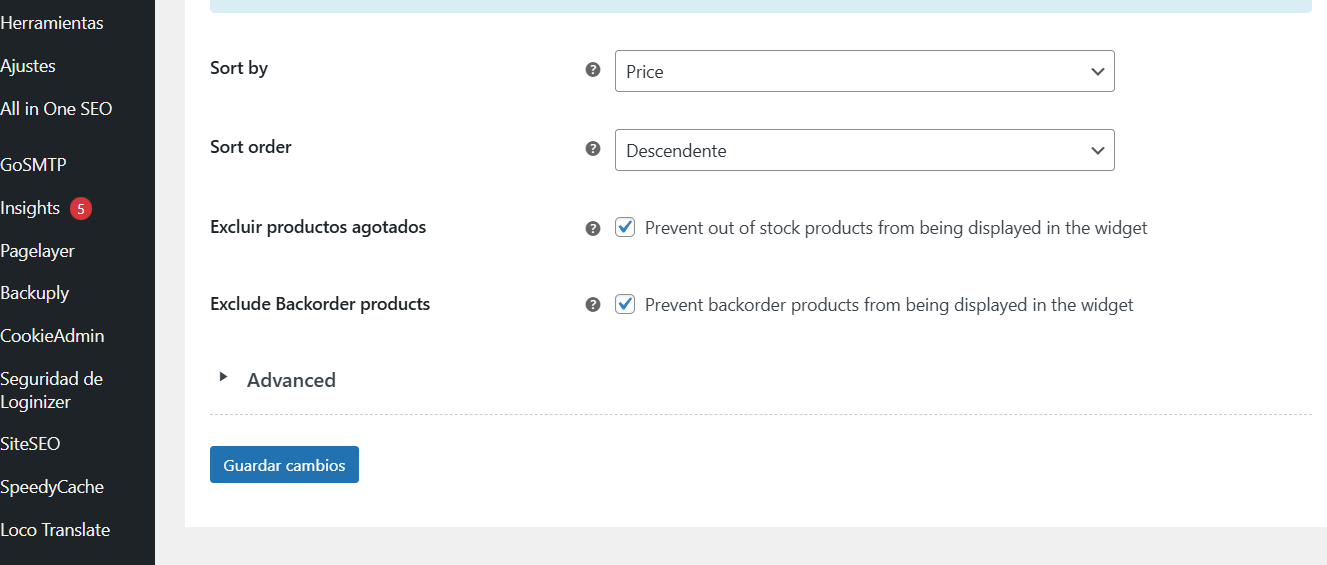Open the Sort order dropdown showing Descendente
1327x565 pixels.
click(x=864, y=151)
